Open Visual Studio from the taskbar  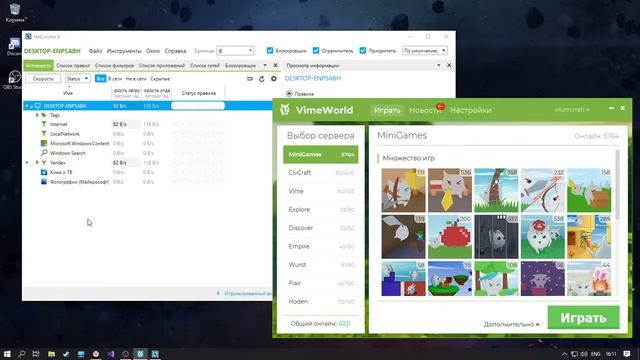[x=111, y=354]
